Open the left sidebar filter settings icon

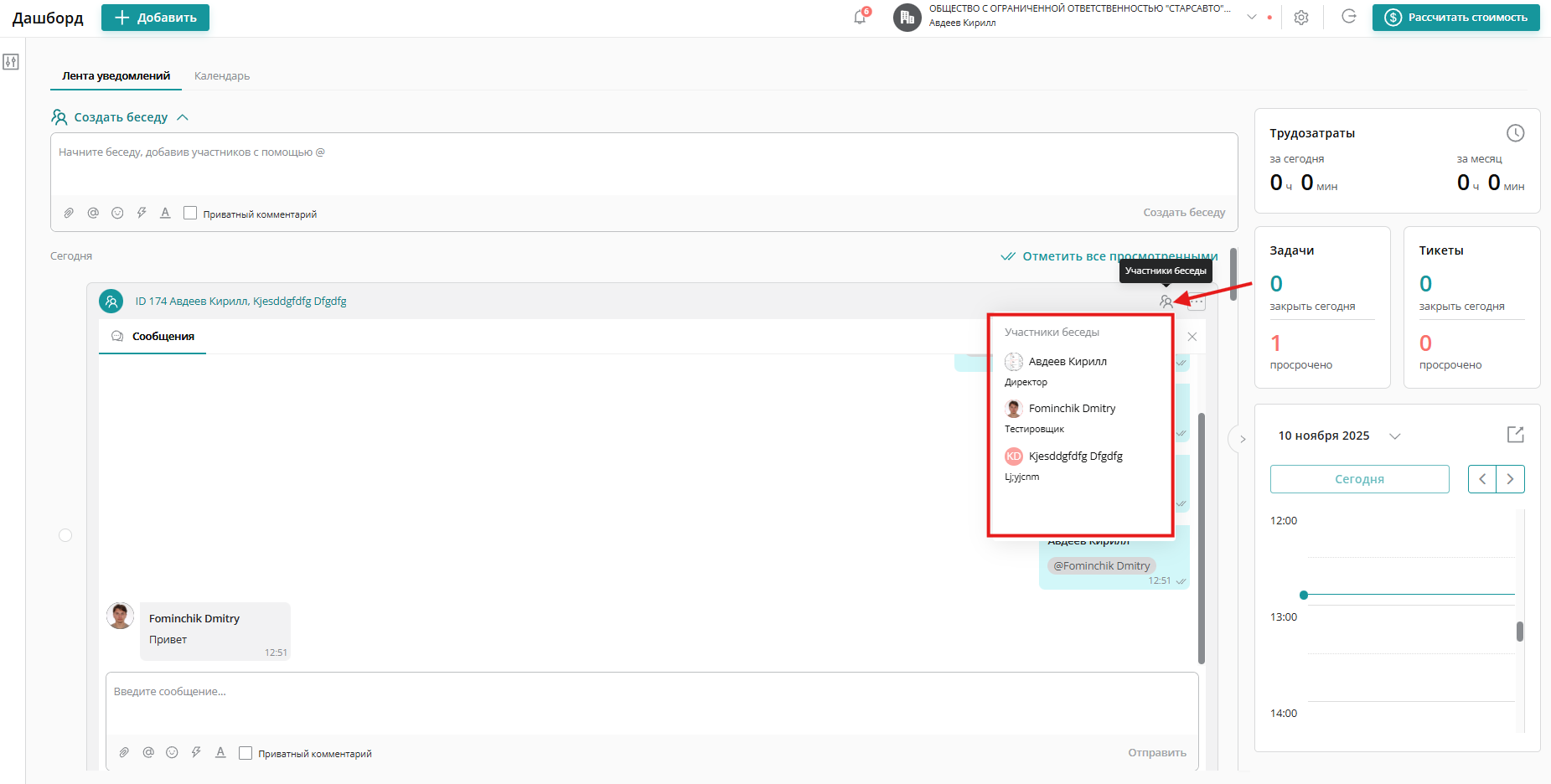pyautogui.click(x=11, y=62)
